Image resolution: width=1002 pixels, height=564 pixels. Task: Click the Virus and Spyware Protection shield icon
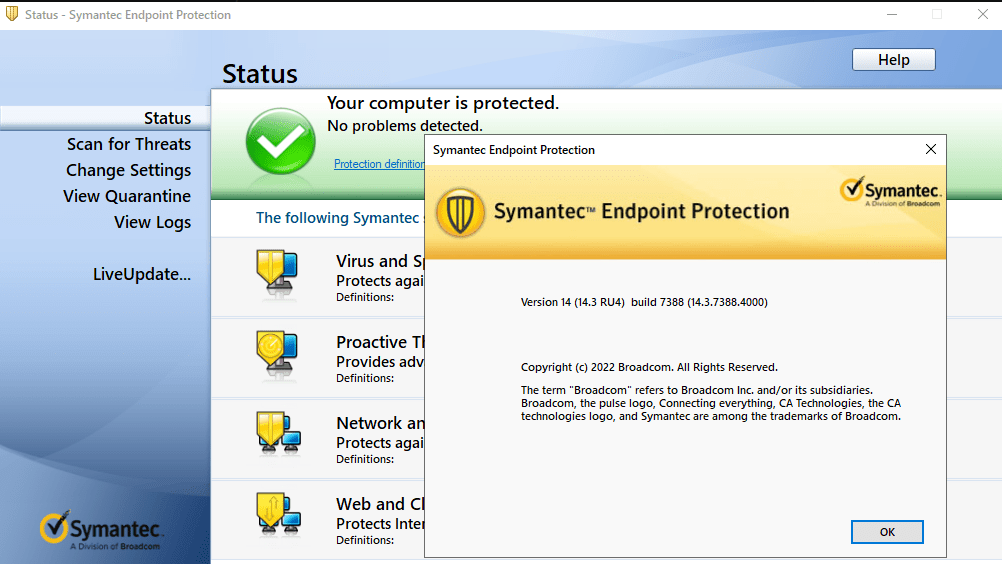click(277, 275)
